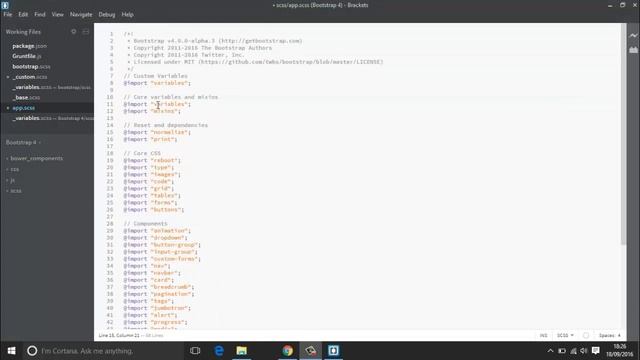Open Gruntfile.js in Working Files
The height and width of the screenshot is (360, 640).
(27, 56)
